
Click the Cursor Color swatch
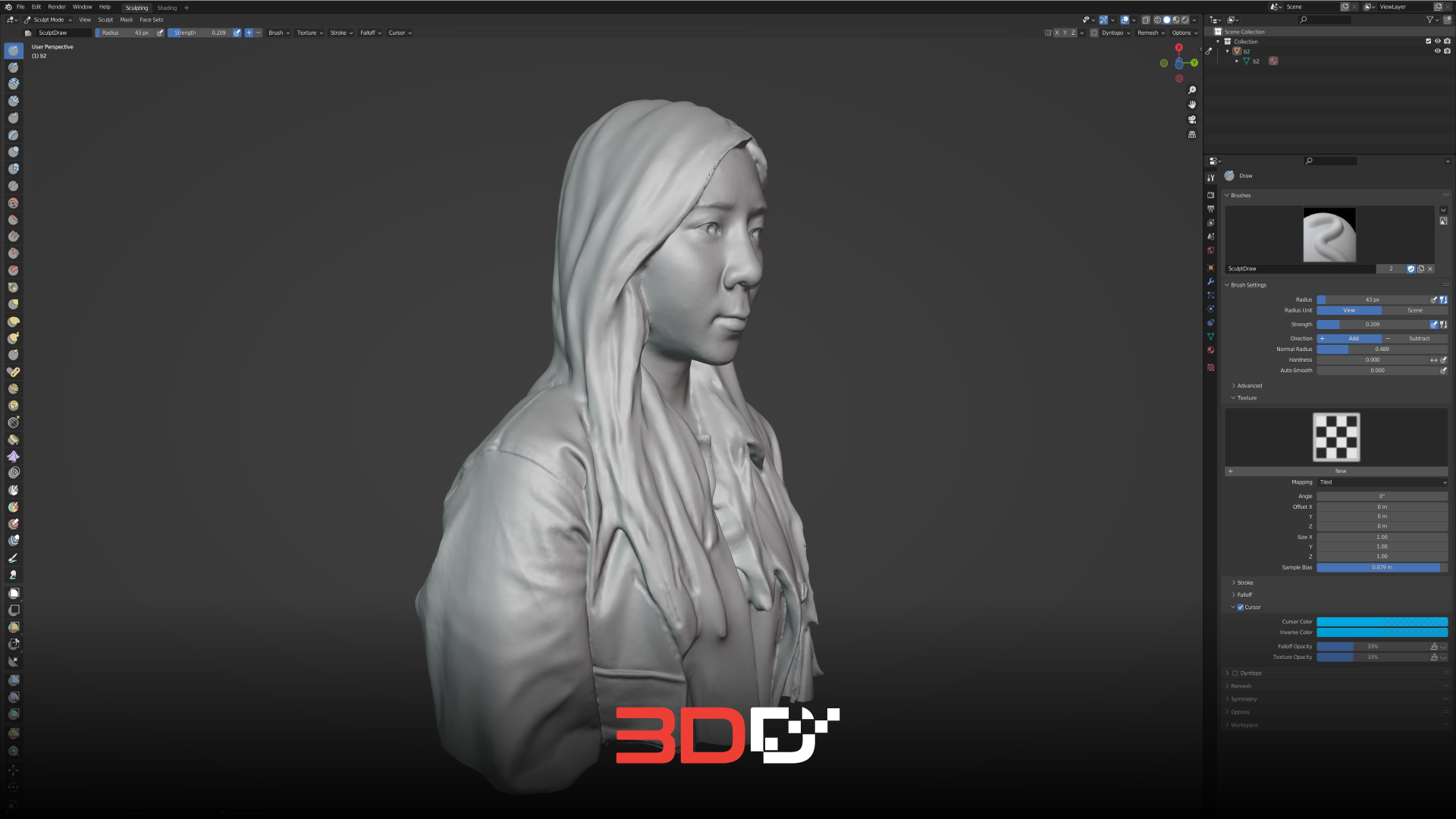pyautogui.click(x=1382, y=622)
